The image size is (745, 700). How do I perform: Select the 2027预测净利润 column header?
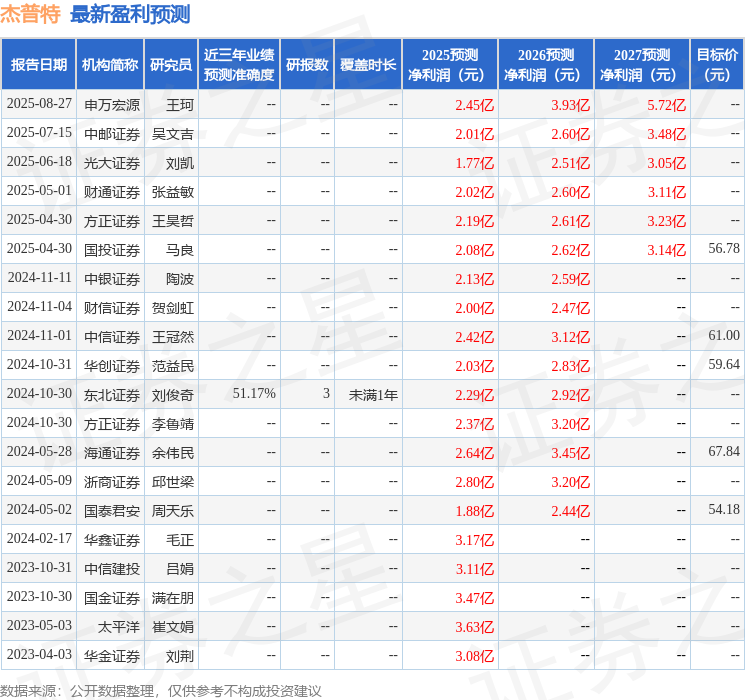(x=642, y=65)
